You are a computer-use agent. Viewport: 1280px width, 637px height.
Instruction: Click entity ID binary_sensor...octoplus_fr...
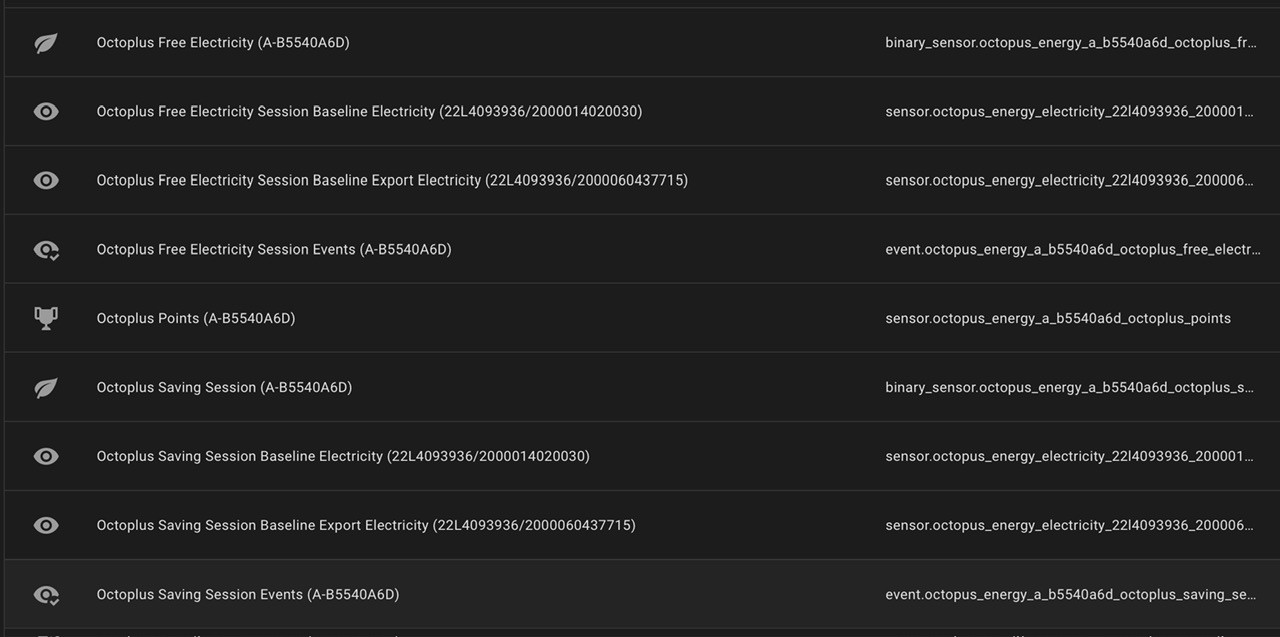click(1071, 43)
